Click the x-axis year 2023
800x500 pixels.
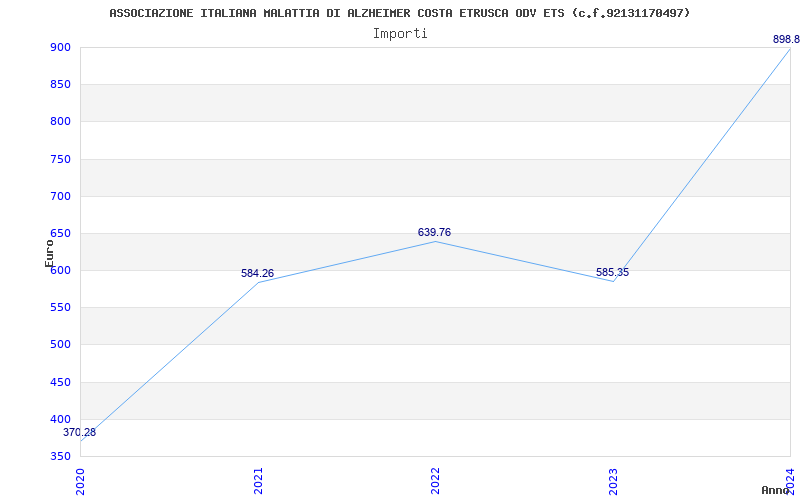tap(613, 481)
